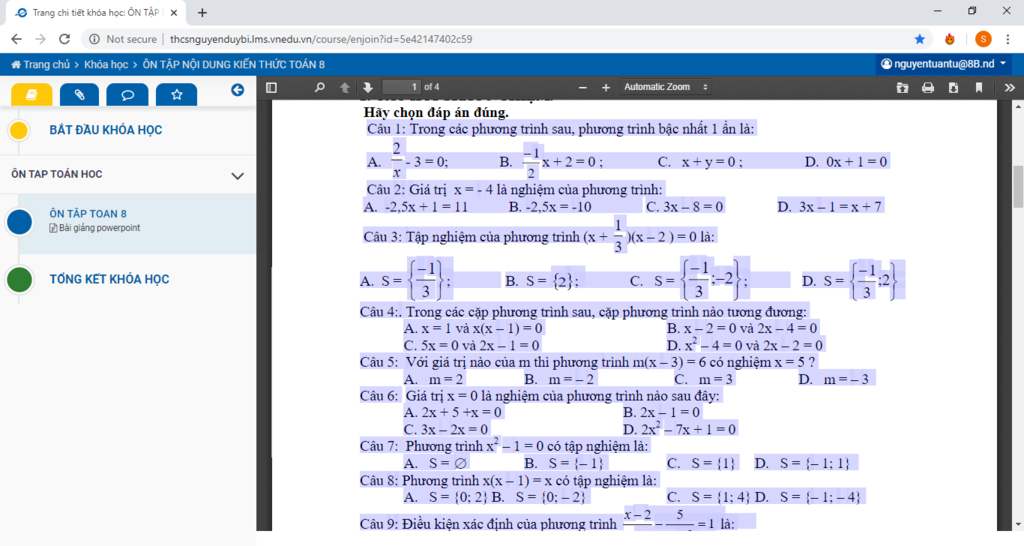The height and width of the screenshot is (546, 1024).
Task: Click answer A. -2,5x + 1 = 11
Action: (x=416, y=207)
